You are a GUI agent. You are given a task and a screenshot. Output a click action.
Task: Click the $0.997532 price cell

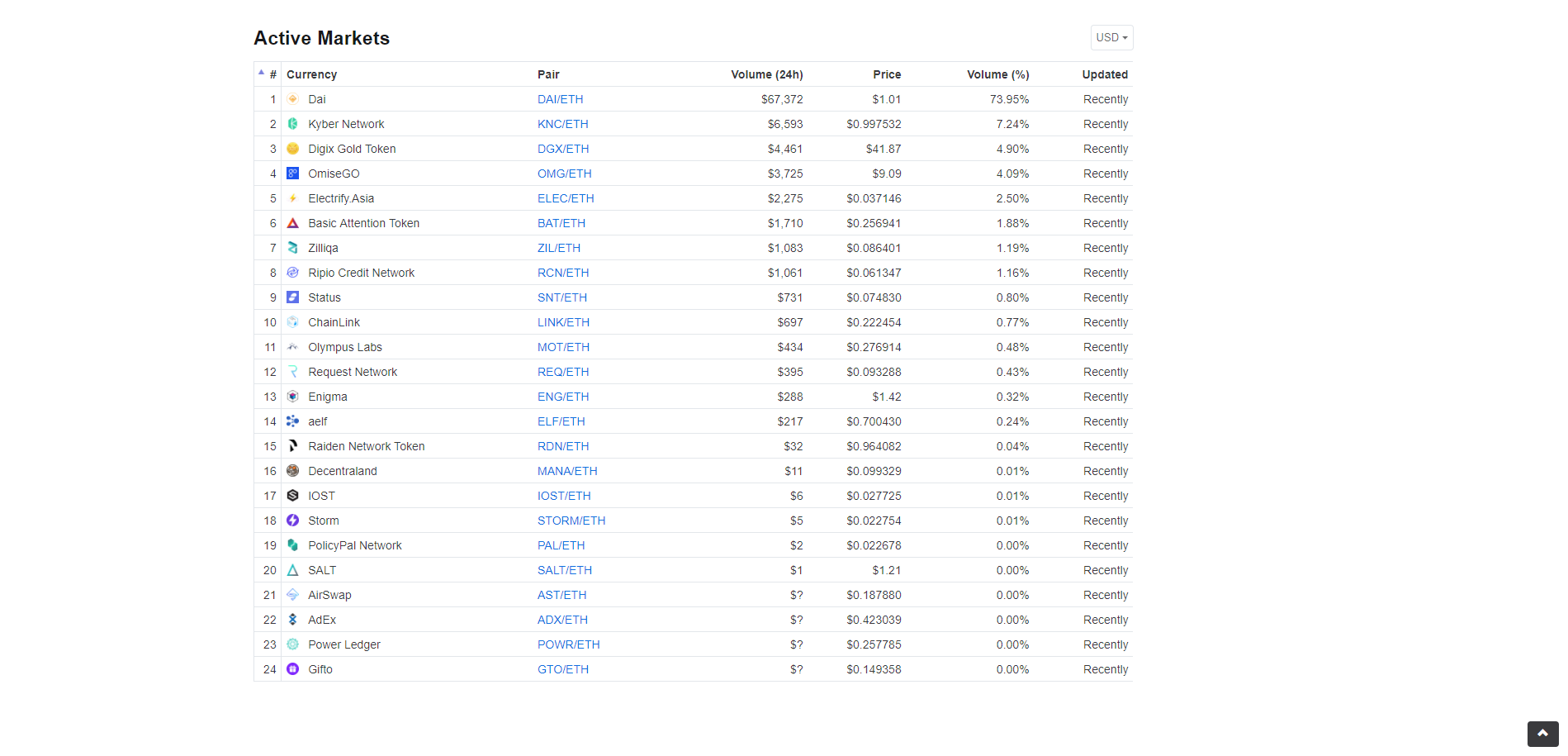pos(874,124)
